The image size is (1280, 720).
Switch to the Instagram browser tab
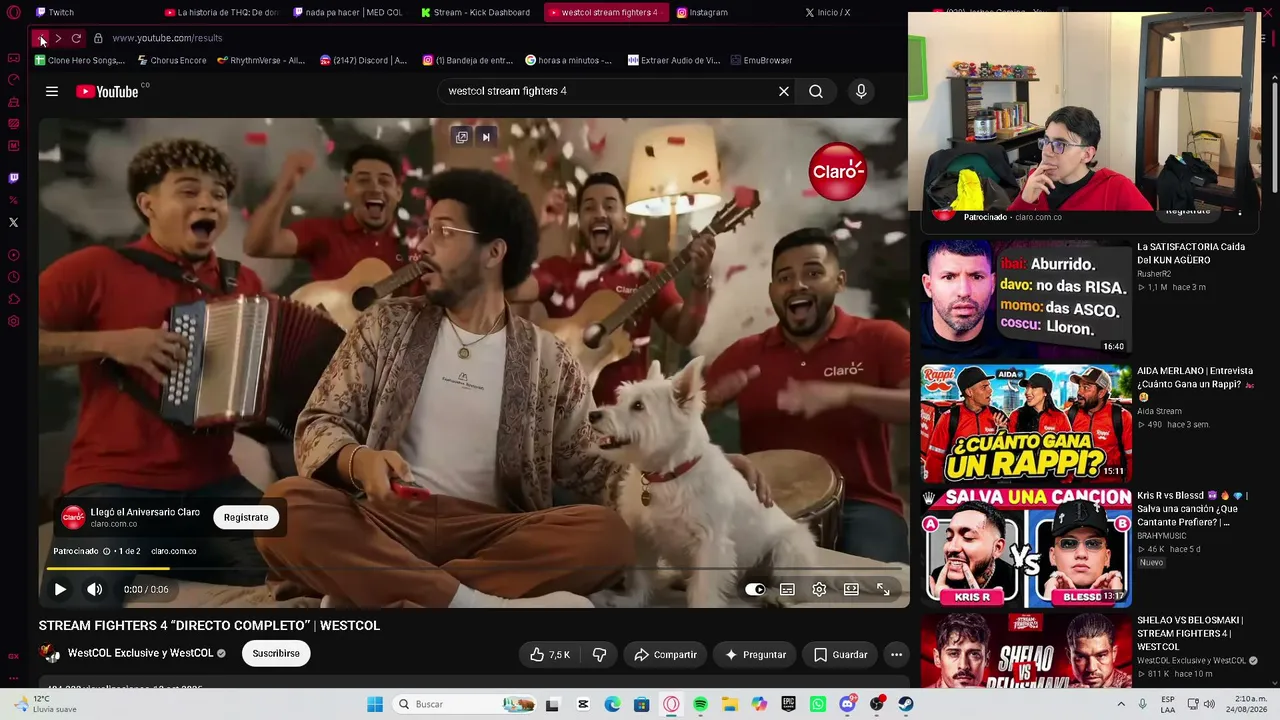(702, 12)
